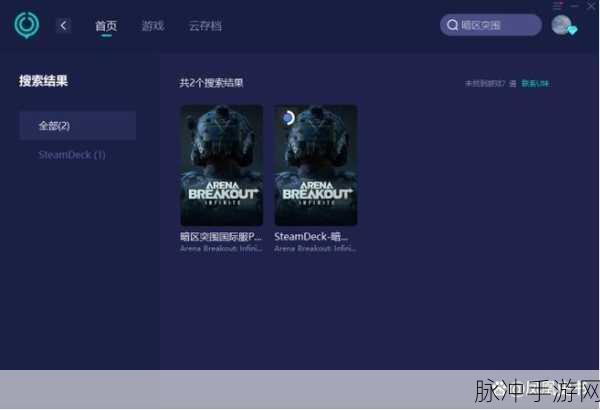Click the 搜索结果 heading

(x=43, y=81)
